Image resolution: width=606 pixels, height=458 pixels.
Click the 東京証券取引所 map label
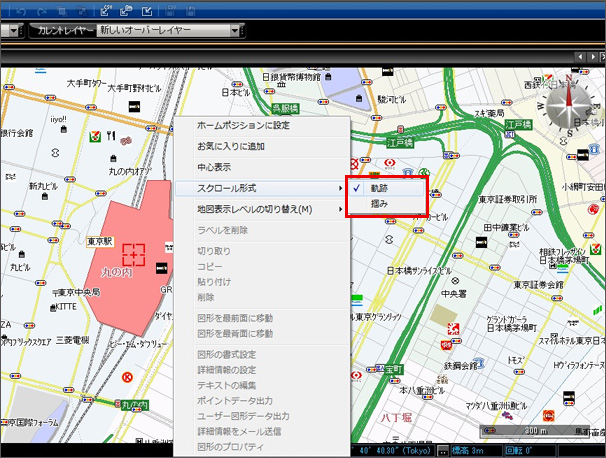pyautogui.click(x=507, y=199)
